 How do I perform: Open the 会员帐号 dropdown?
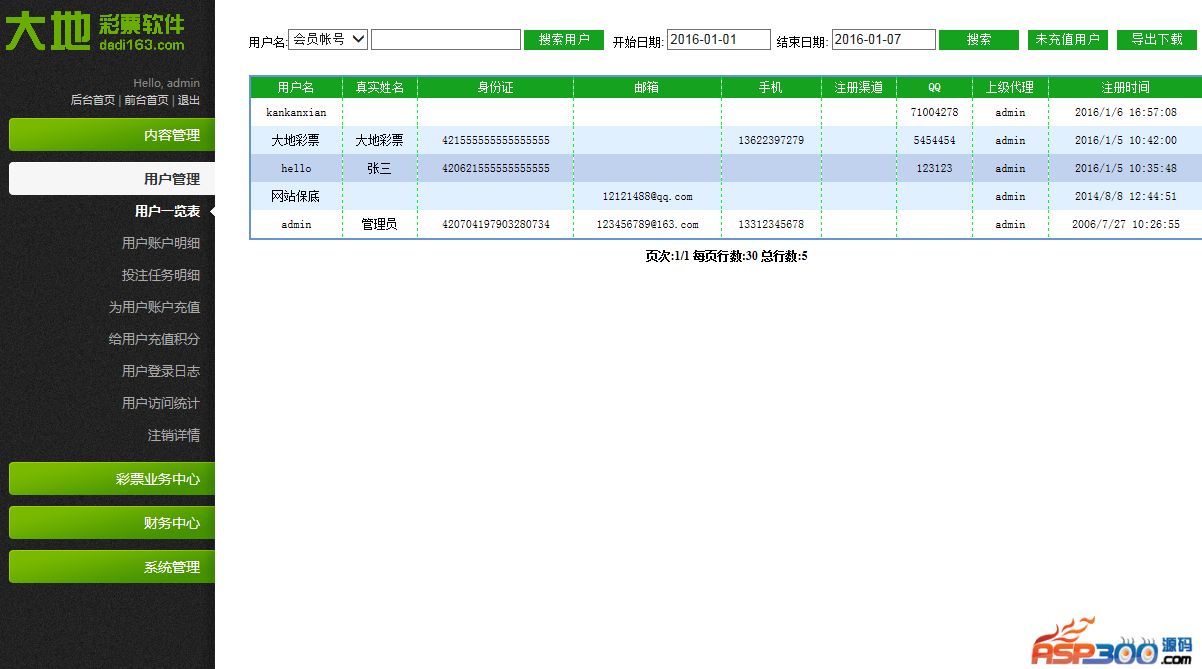tap(328, 39)
